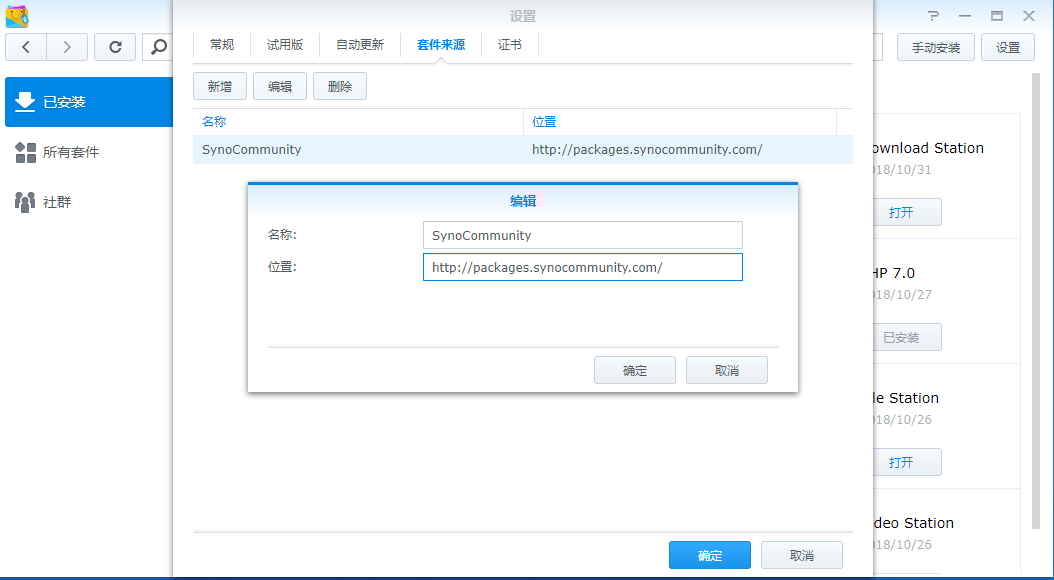Switch to the 常规 tab
This screenshot has height=580, width=1054.
click(222, 45)
